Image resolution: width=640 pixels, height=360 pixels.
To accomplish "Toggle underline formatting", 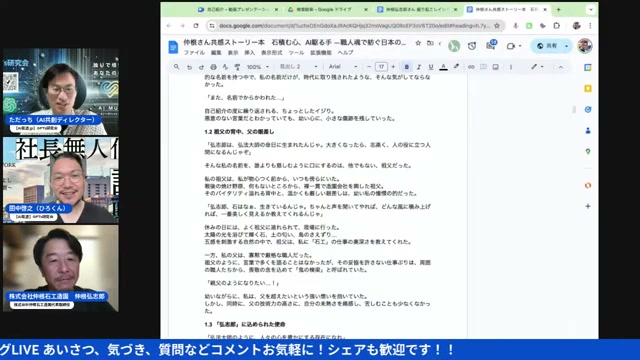I will 431,67.
